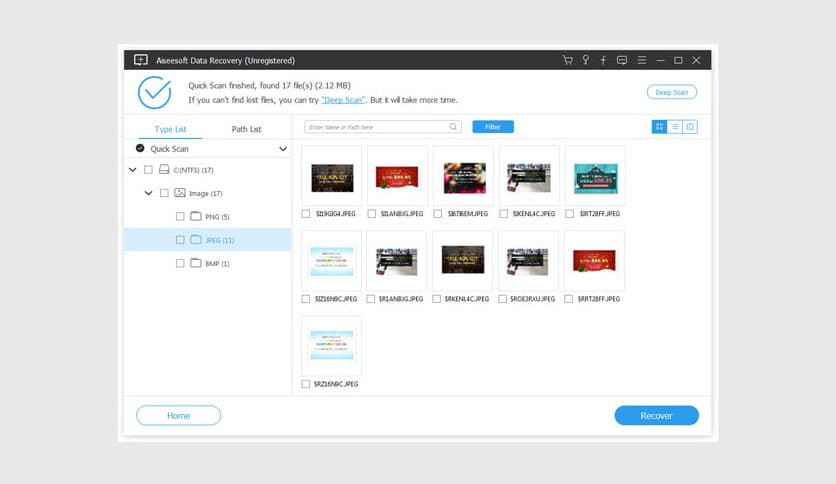Viewport: 836px width, 484px height.
Task: Open the Facebook share icon
Action: (x=603, y=60)
